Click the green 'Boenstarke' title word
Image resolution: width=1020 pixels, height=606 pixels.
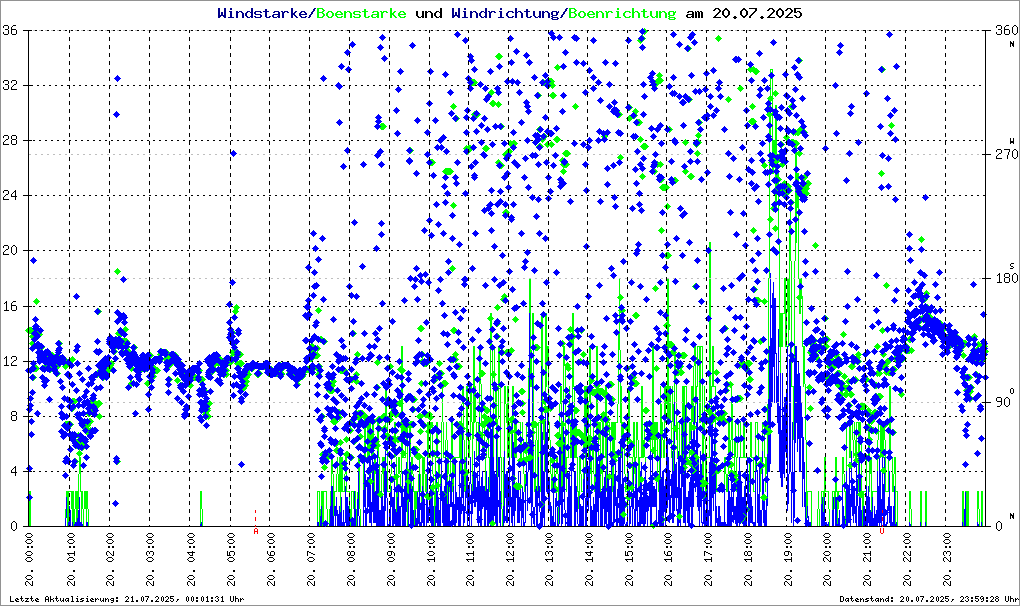(x=361, y=13)
